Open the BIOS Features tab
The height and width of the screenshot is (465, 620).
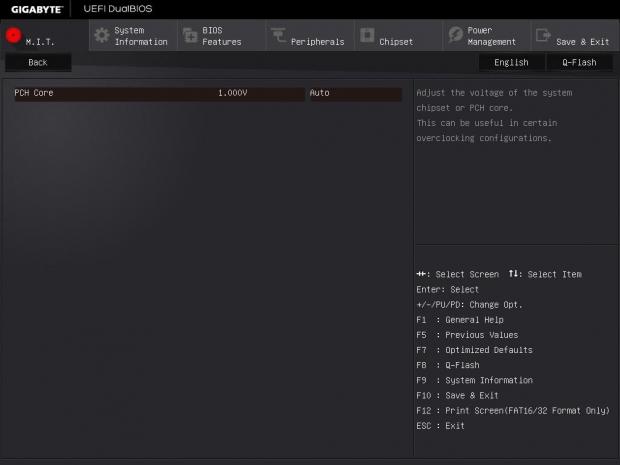coord(222,36)
